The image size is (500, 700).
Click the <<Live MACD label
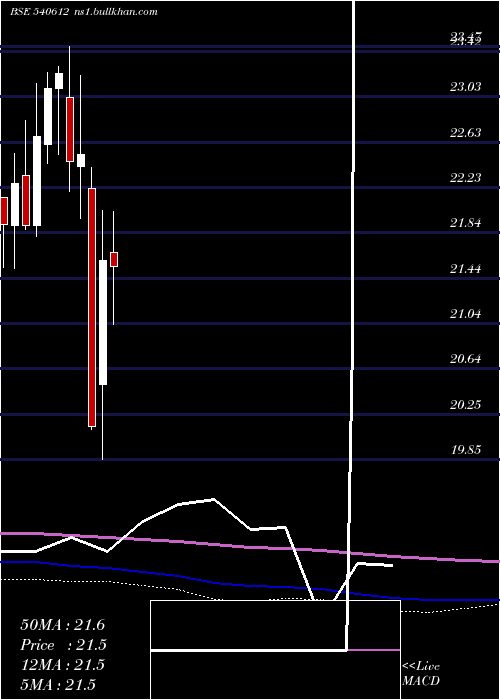coord(421,674)
